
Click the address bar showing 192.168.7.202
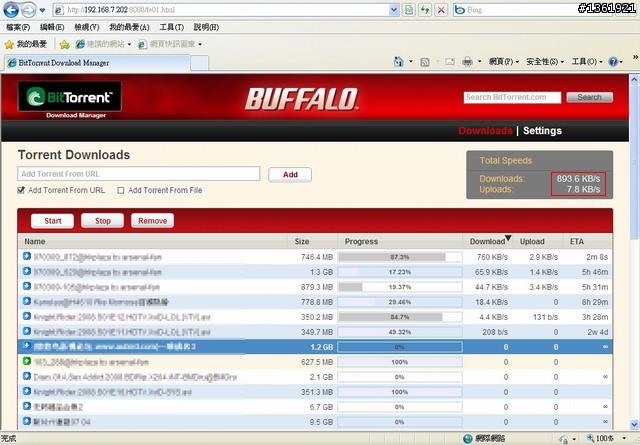pos(221,10)
